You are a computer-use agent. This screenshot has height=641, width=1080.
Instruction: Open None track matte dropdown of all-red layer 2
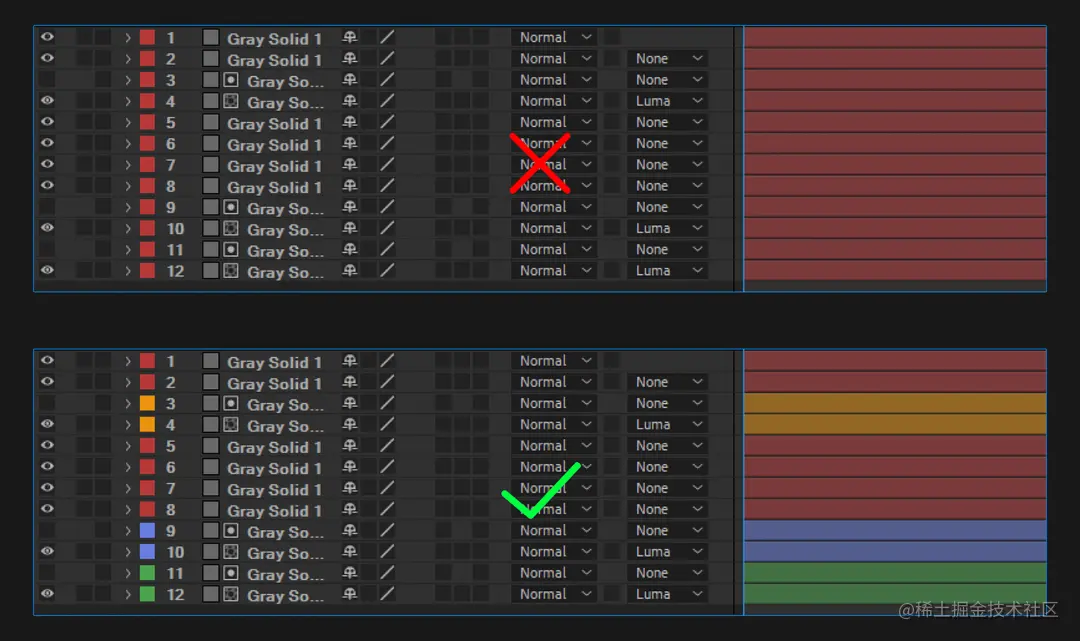point(667,59)
